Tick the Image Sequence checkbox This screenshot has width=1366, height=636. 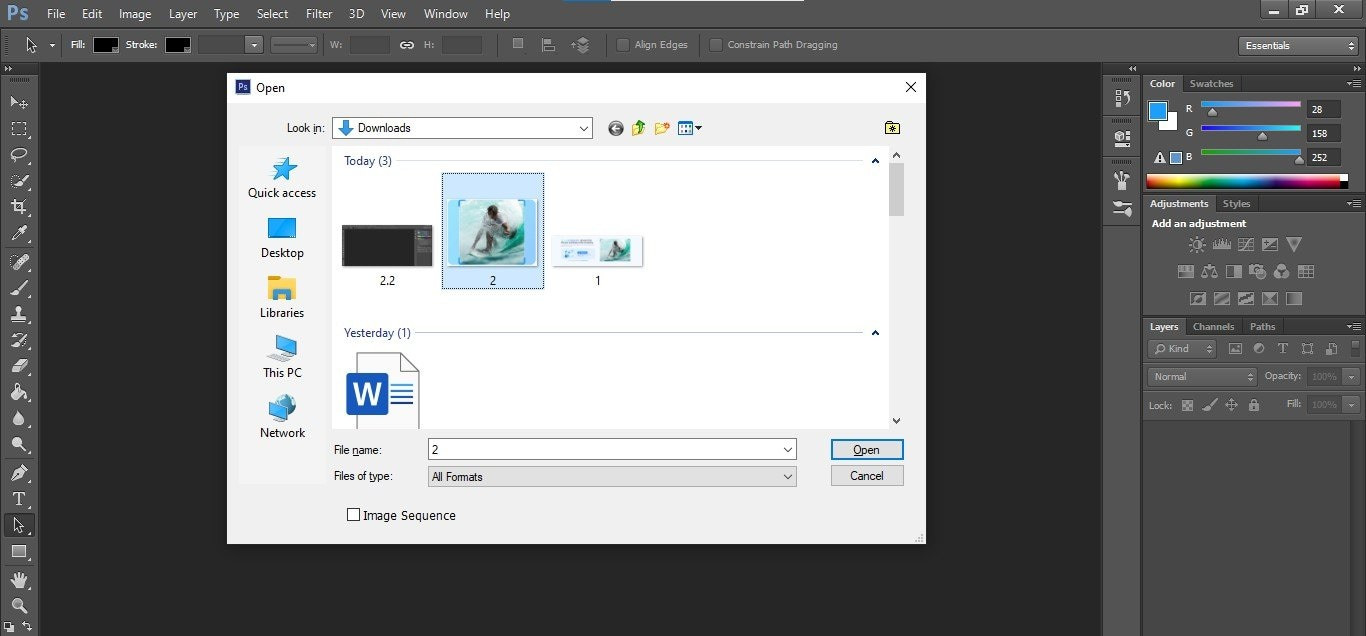(x=353, y=515)
